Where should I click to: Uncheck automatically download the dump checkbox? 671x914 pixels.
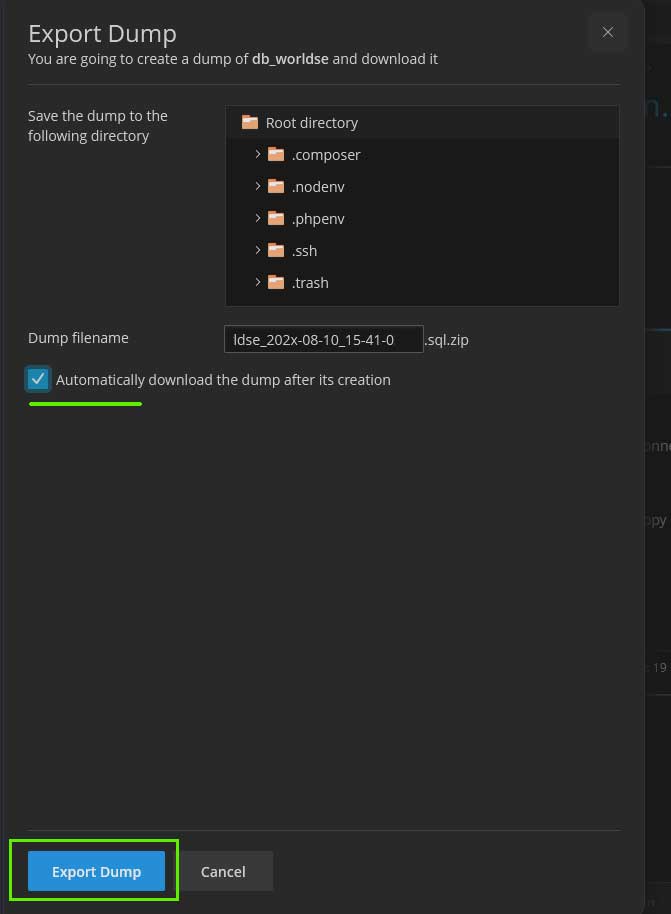(38, 379)
